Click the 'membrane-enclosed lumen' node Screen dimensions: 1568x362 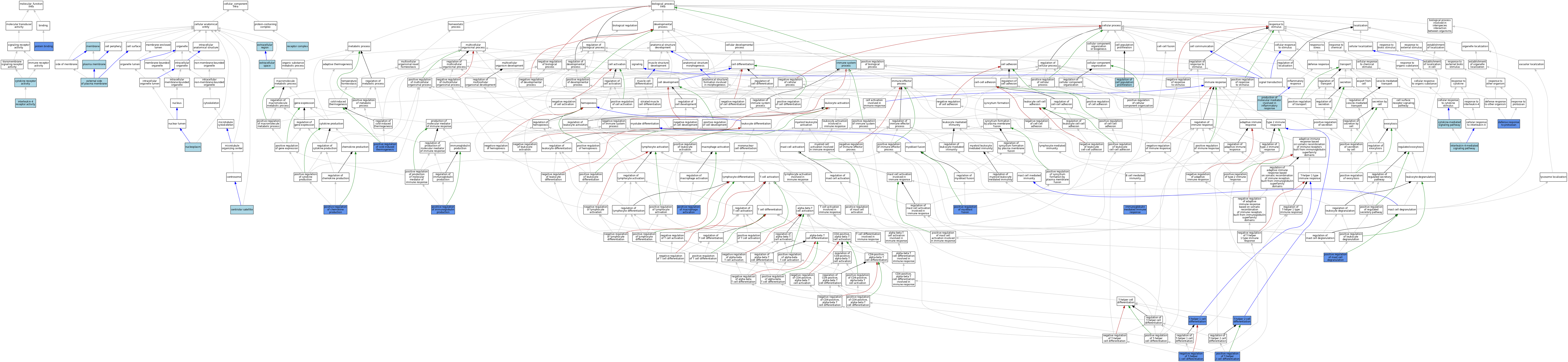pos(158,46)
